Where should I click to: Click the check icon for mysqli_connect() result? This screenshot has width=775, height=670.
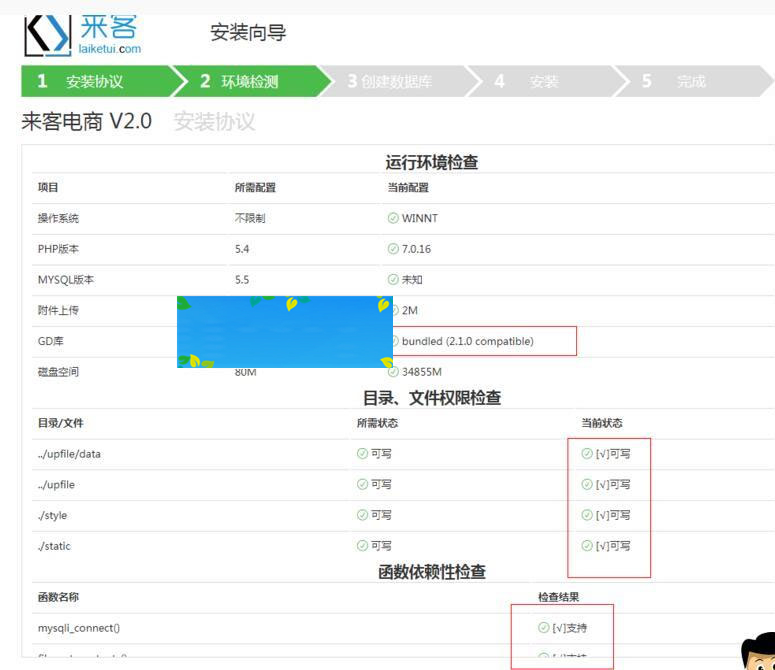coord(543,628)
